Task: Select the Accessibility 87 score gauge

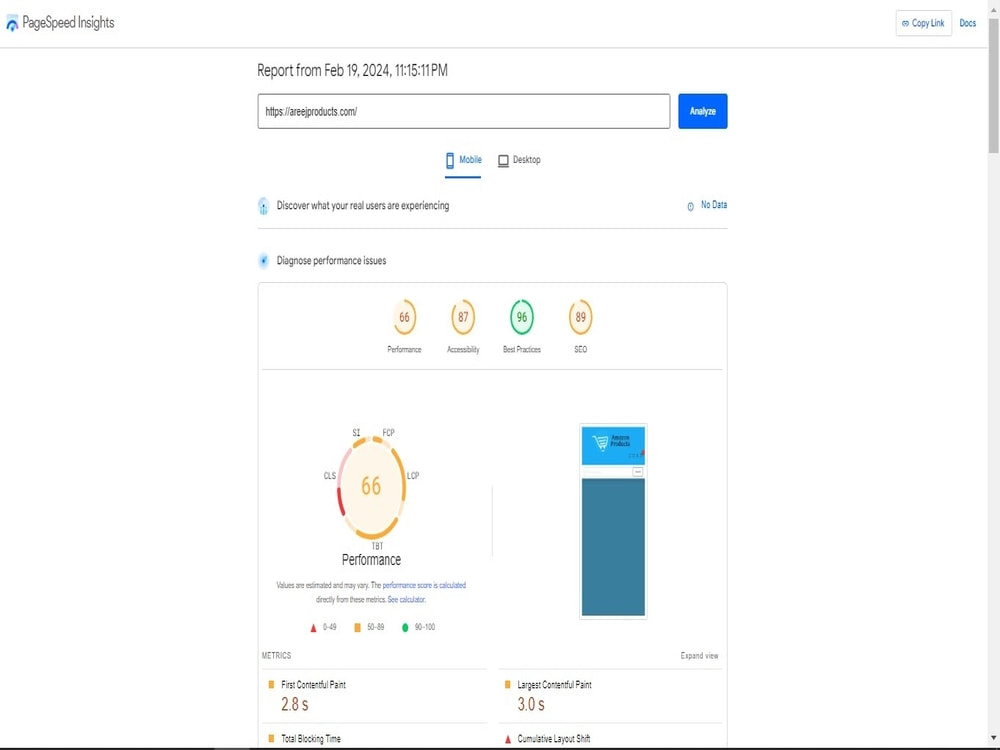Action: pyautogui.click(x=463, y=317)
